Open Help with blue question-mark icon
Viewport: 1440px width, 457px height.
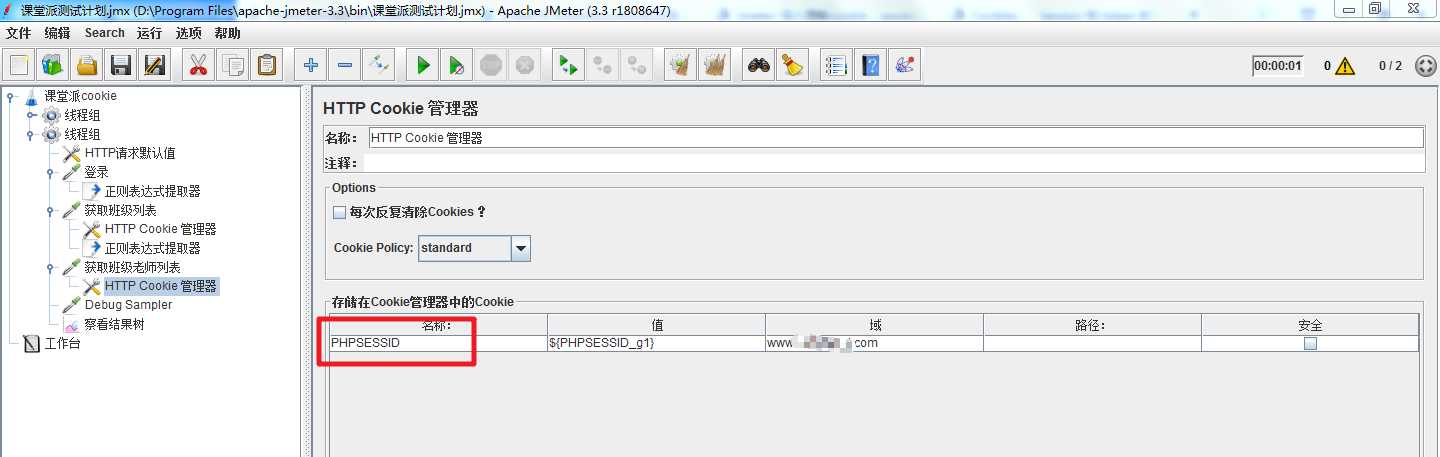(x=871, y=65)
